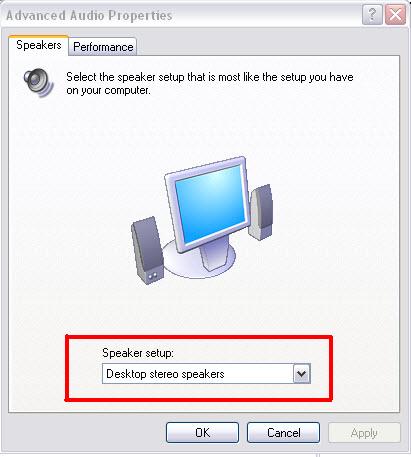
Task: Switch to the Performance tab
Action: 103,47
